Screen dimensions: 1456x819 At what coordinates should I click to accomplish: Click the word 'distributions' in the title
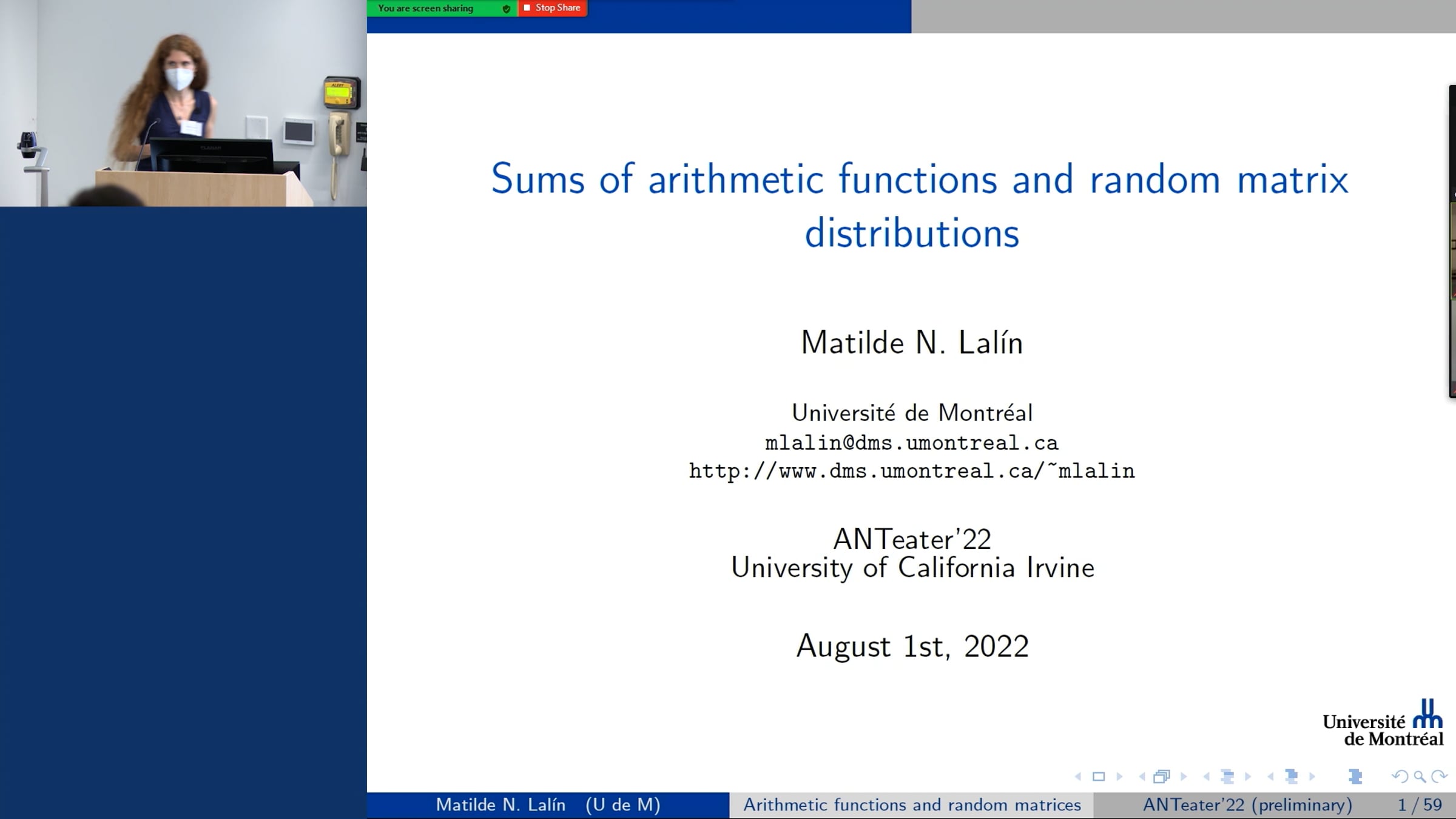coord(912,234)
